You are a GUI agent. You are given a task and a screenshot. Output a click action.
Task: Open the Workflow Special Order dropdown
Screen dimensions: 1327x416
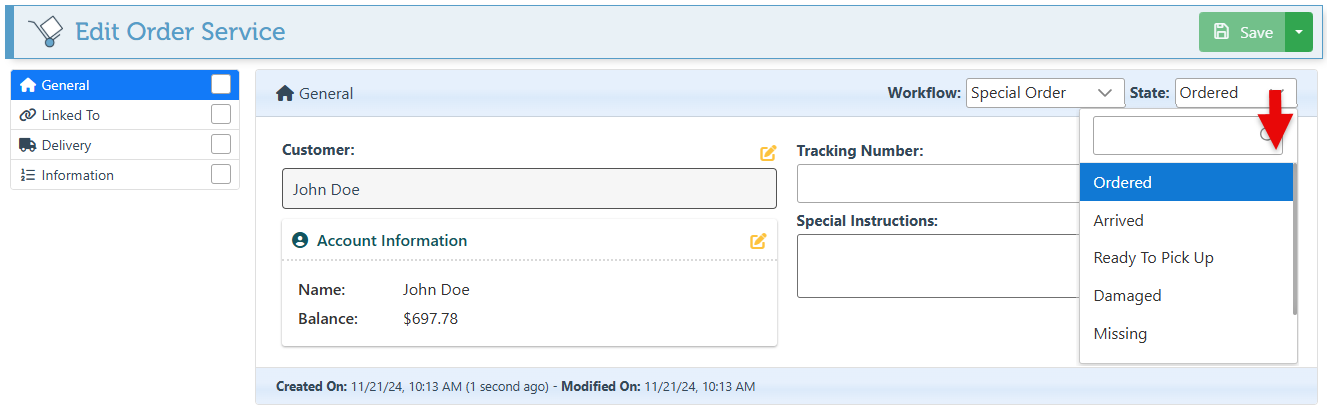1045,93
